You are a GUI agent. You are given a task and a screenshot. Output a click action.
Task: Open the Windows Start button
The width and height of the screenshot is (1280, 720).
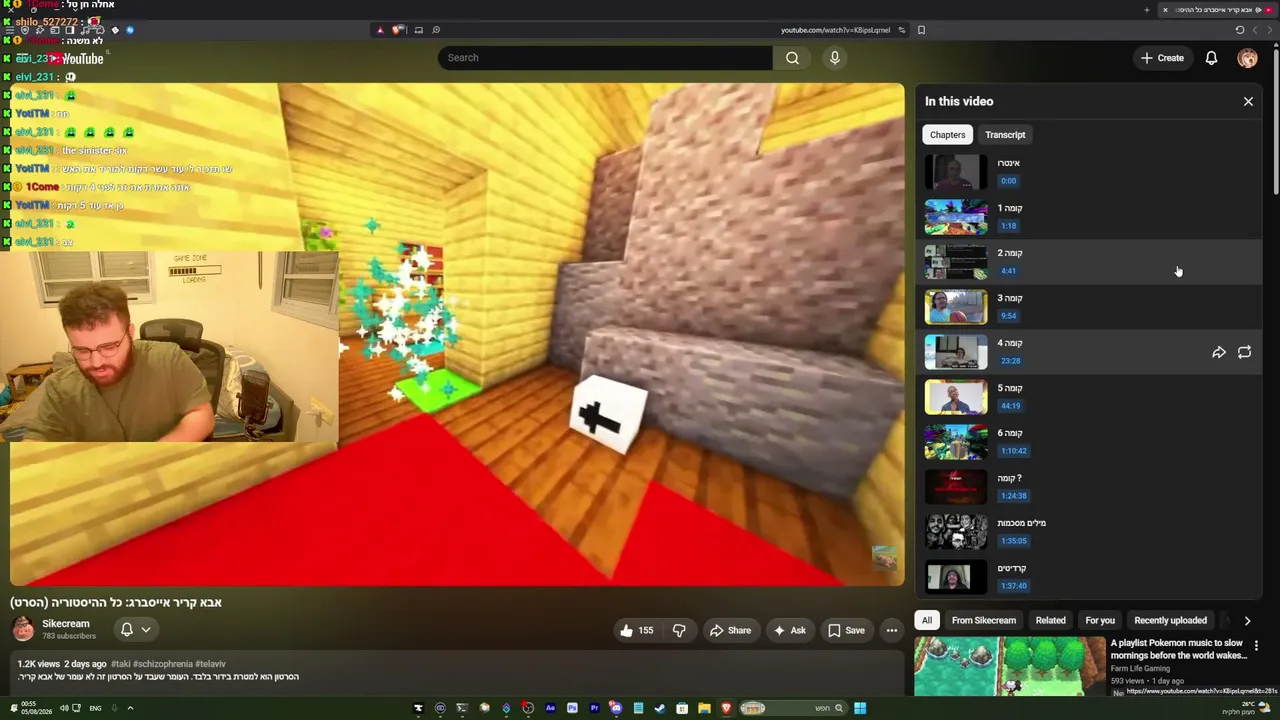pyautogui.click(x=860, y=709)
